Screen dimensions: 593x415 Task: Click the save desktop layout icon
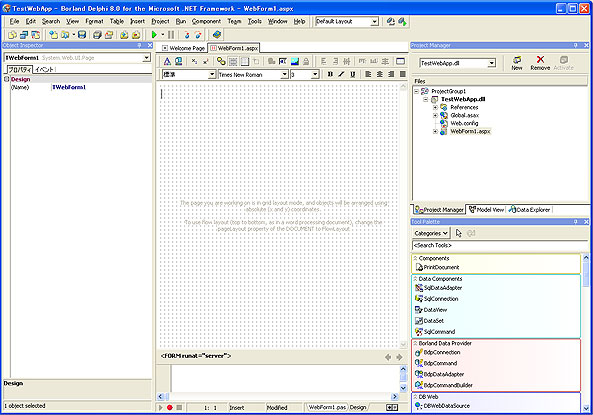(391, 22)
